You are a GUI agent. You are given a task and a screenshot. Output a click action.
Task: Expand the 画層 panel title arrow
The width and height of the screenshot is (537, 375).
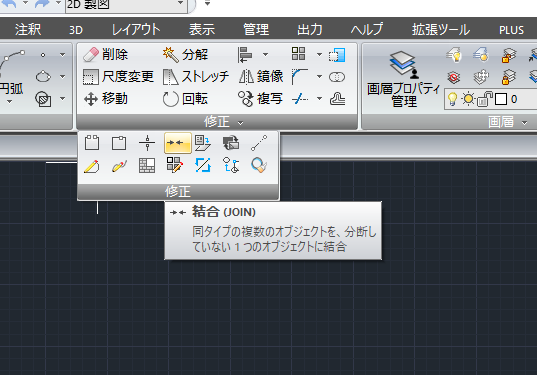click(525, 123)
